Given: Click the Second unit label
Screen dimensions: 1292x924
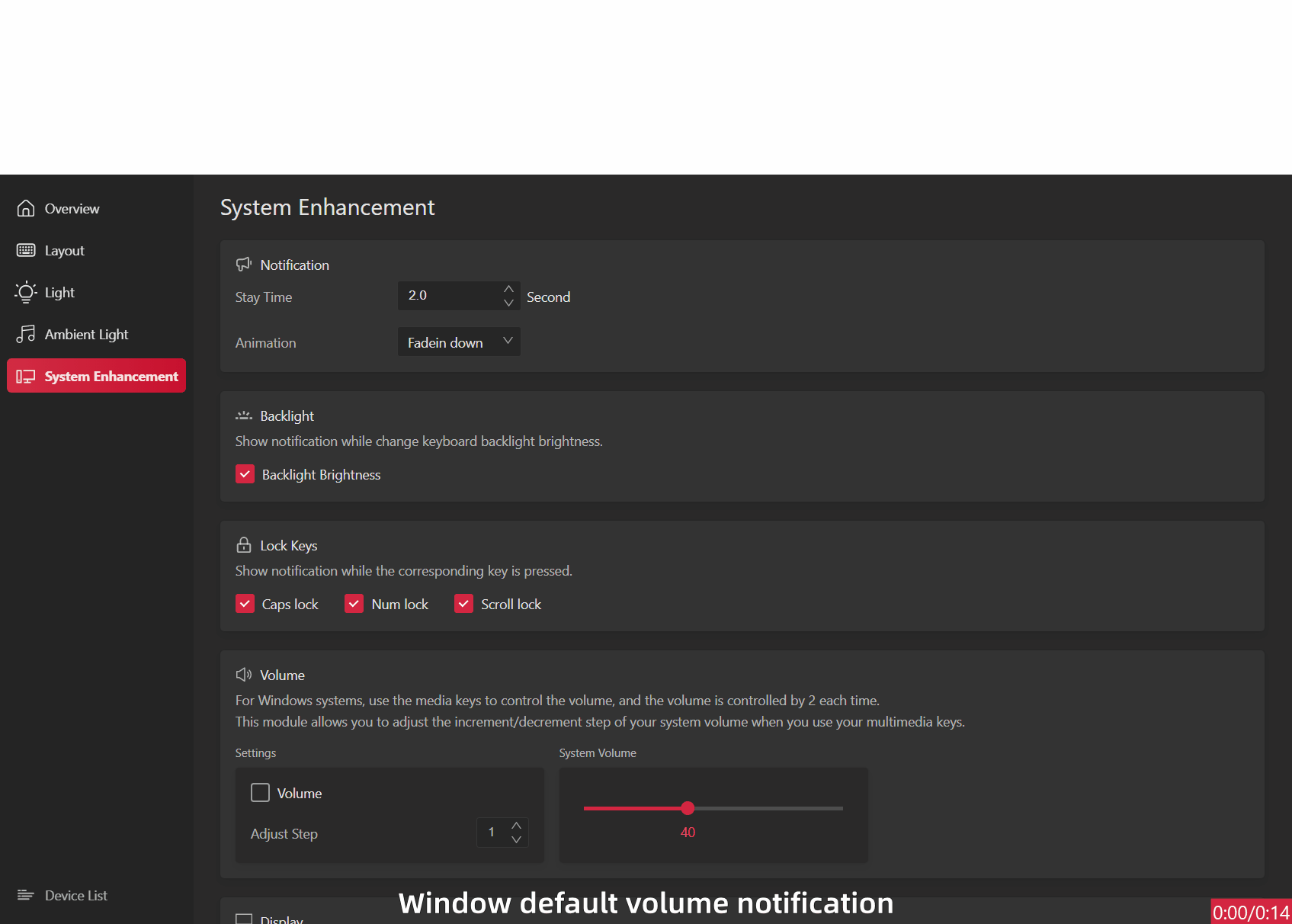Looking at the screenshot, I should [548, 297].
